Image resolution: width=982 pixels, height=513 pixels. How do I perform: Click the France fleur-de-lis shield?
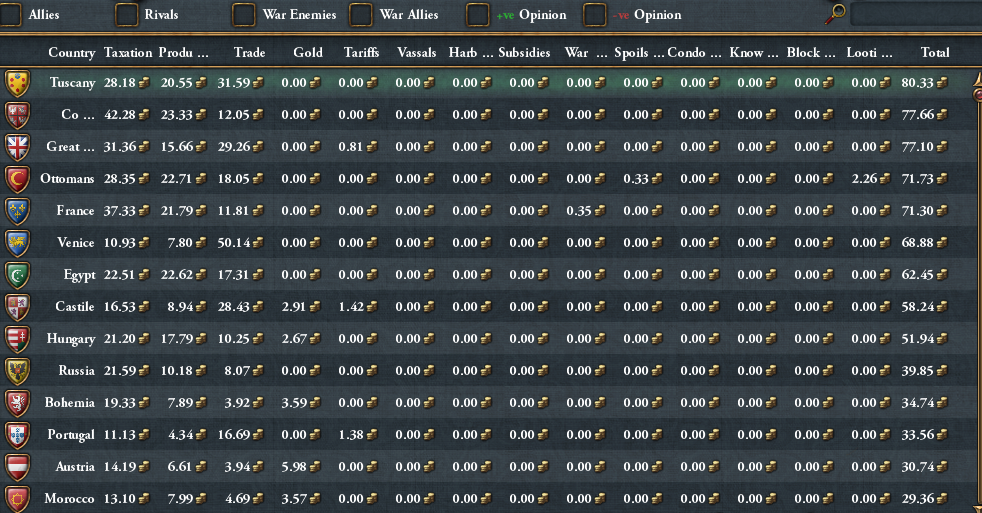[x=17, y=210]
